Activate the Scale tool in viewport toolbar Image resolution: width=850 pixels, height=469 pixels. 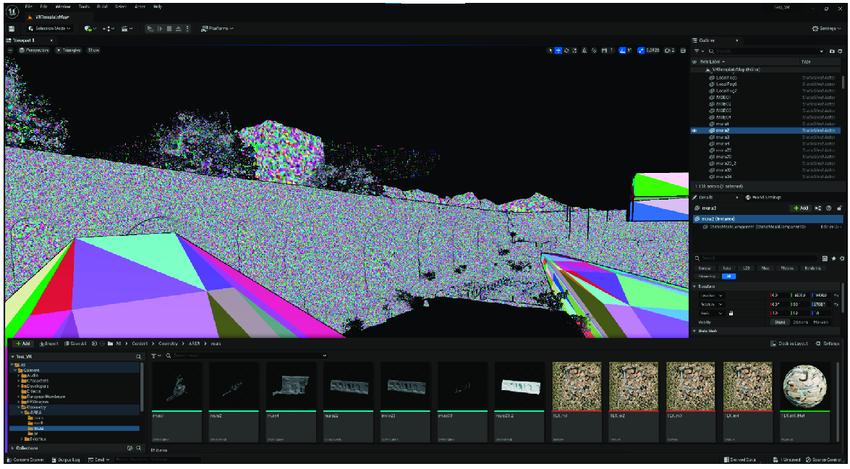(x=575, y=50)
